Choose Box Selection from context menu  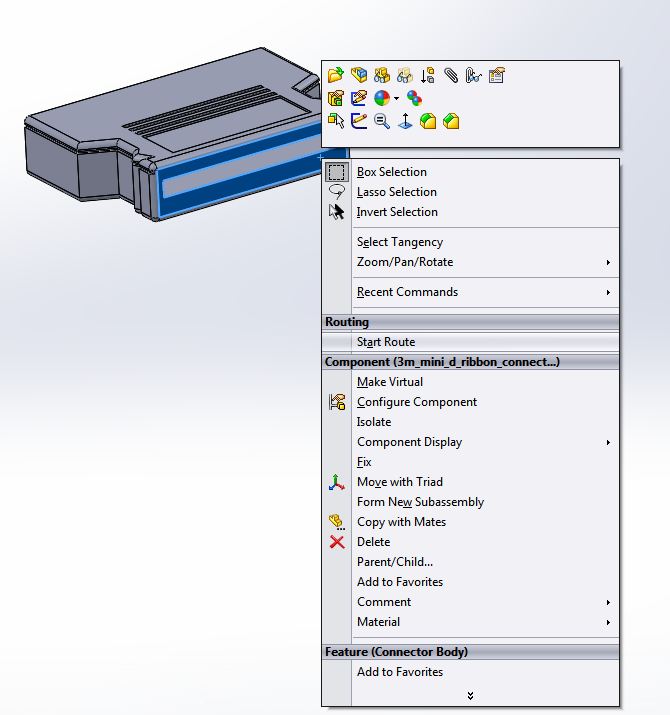(470, 172)
